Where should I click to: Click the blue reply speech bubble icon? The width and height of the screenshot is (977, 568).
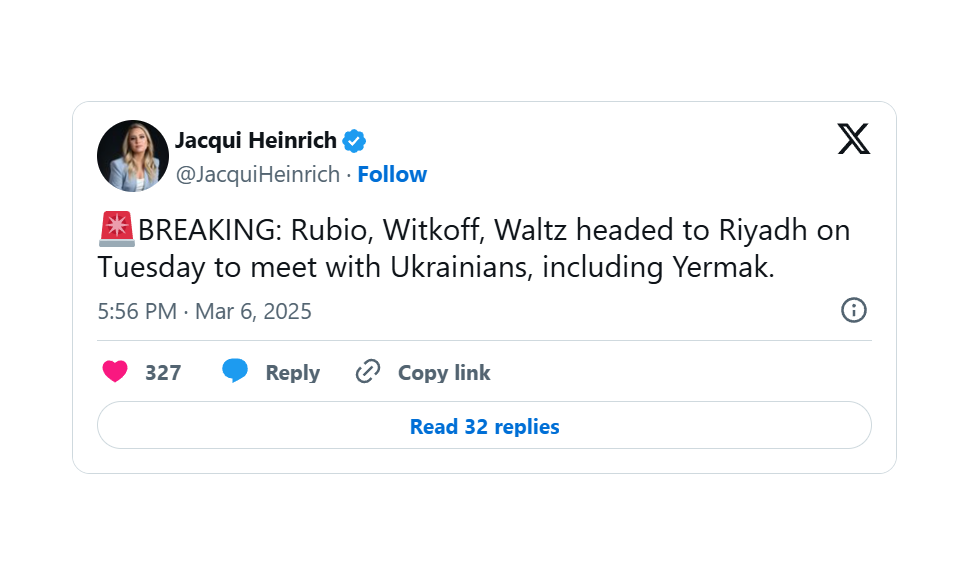[x=235, y=372]
